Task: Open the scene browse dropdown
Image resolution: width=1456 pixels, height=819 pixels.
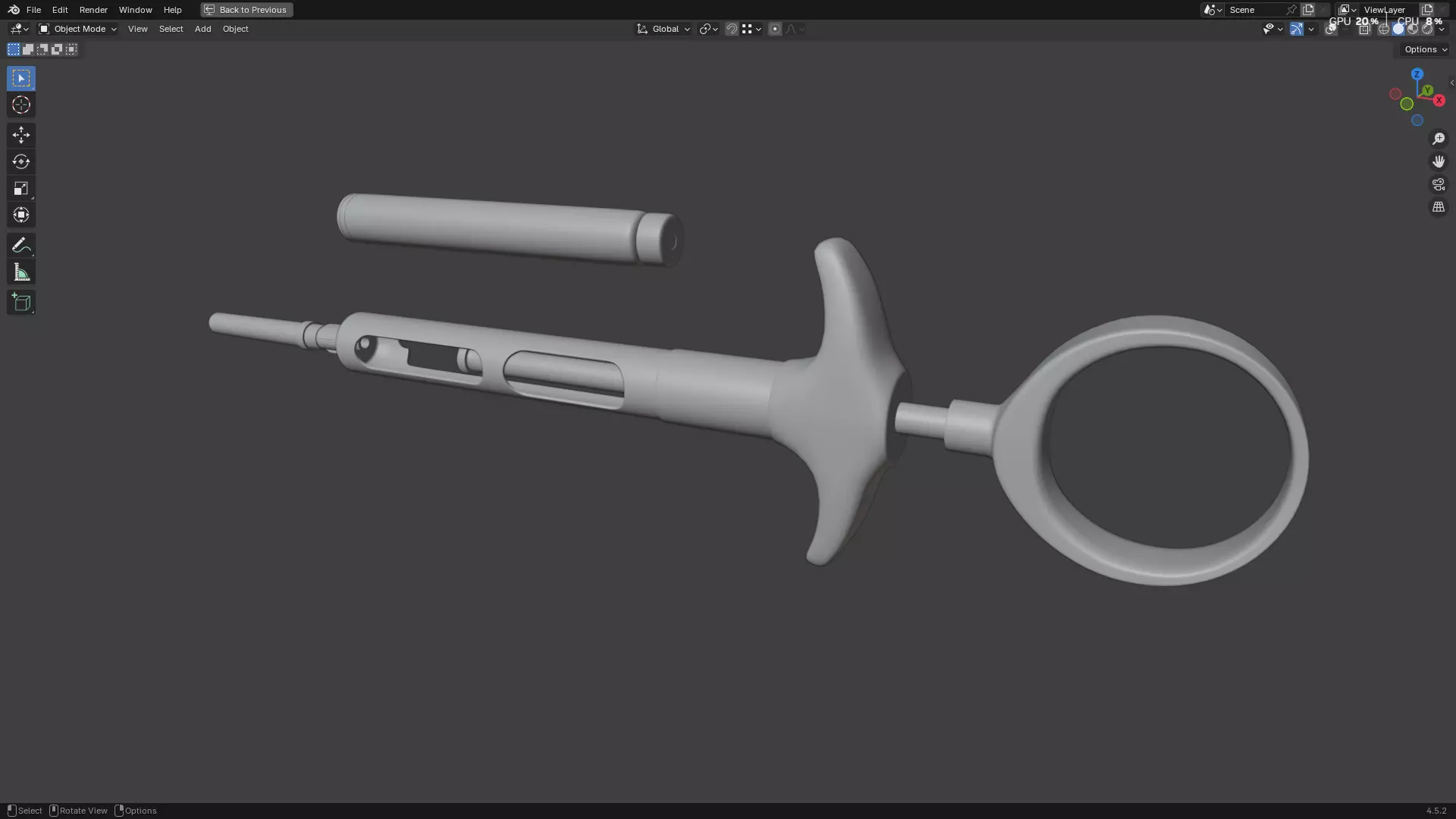Action: coord(1213,10)
